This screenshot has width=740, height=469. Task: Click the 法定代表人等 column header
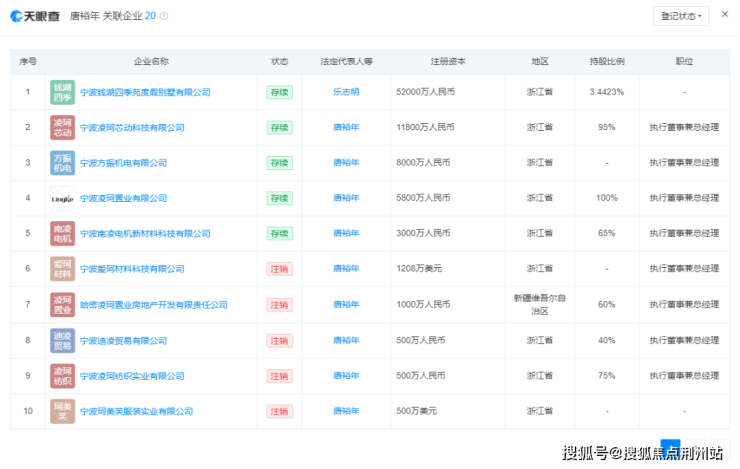click(x=346, y=61)
